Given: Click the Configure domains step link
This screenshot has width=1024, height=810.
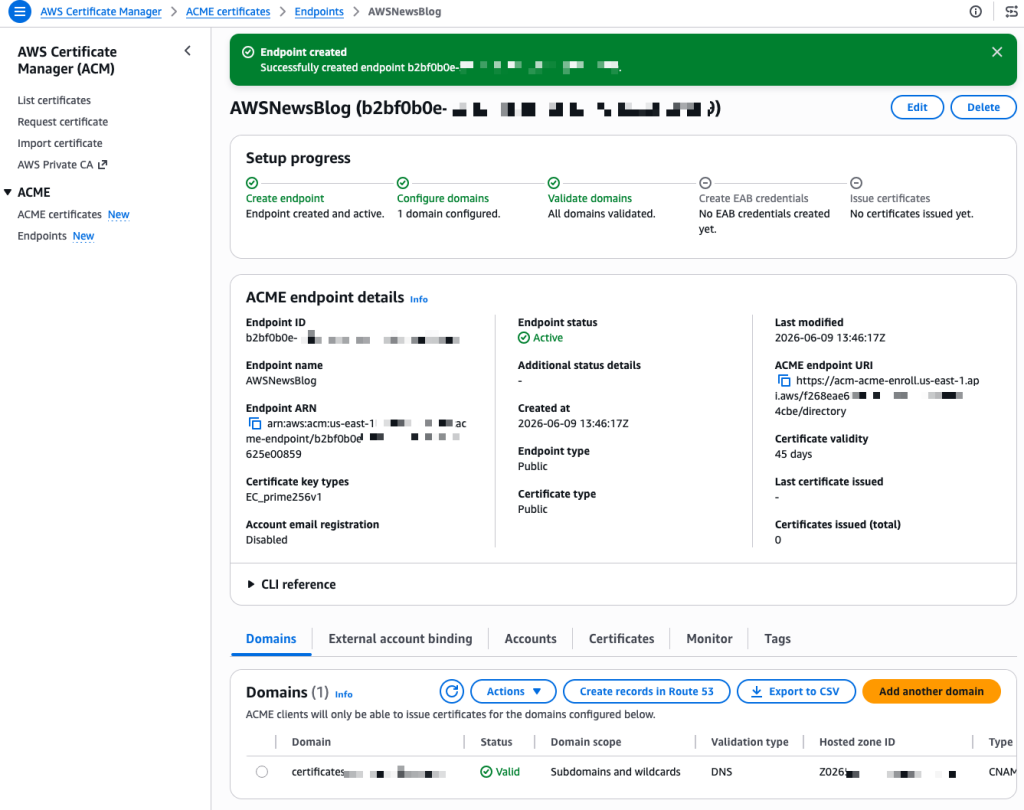Looking at the screenshot, I should click(443, 199).
